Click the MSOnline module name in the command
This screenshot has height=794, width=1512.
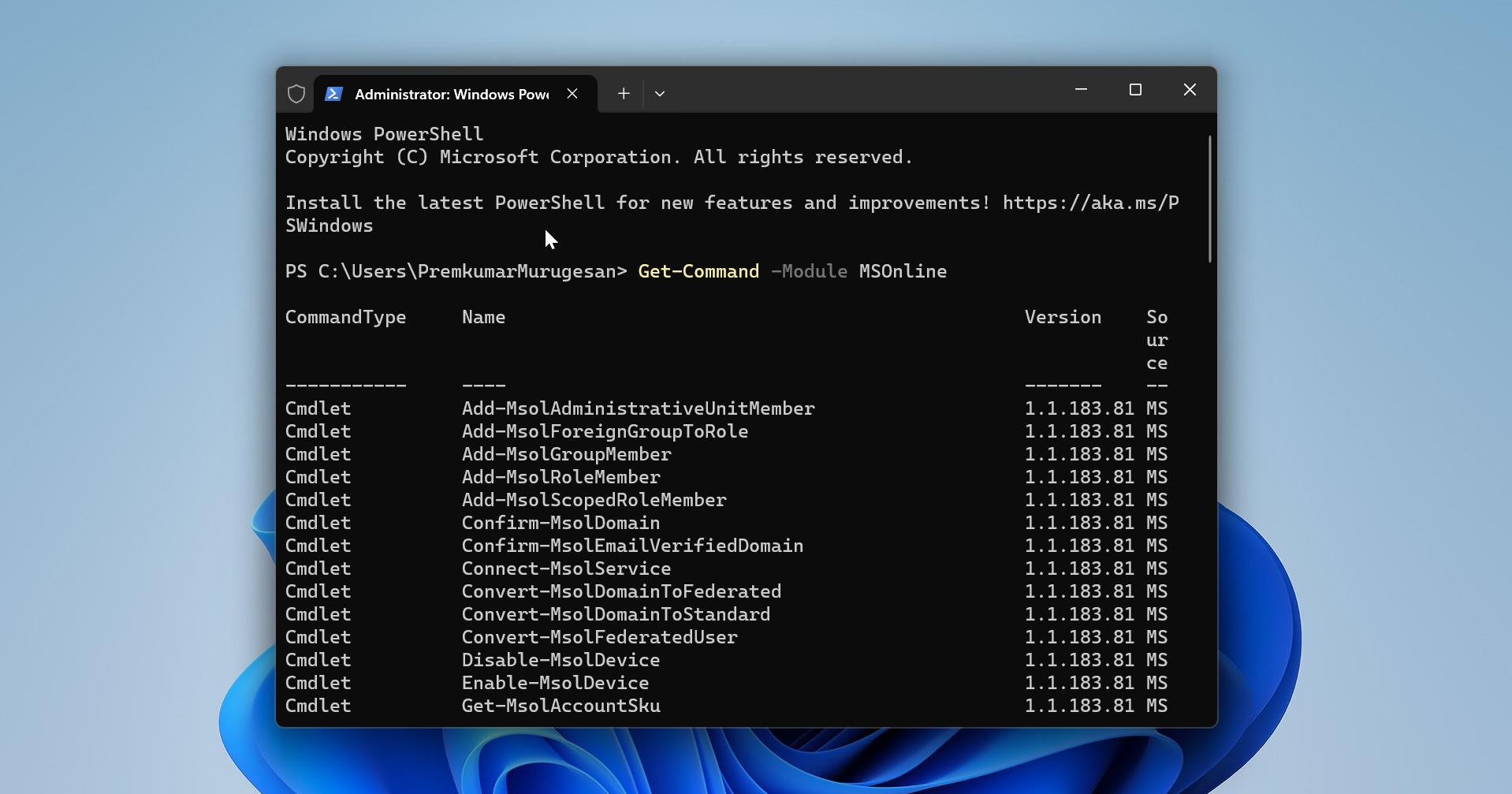[902, 271]
